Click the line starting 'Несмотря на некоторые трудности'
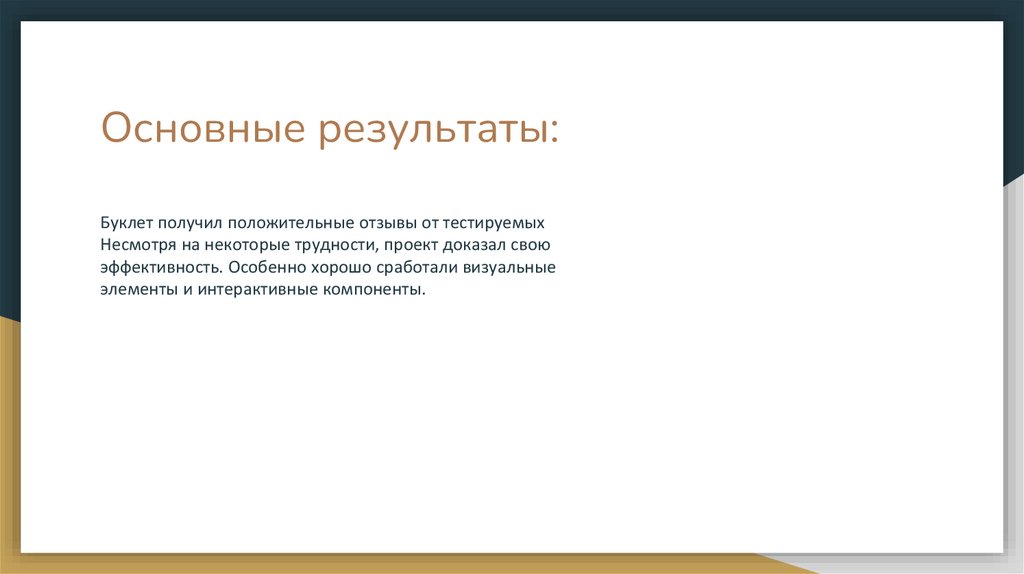This screenshot has width=1024, height=574. click(x=325, y=245)
